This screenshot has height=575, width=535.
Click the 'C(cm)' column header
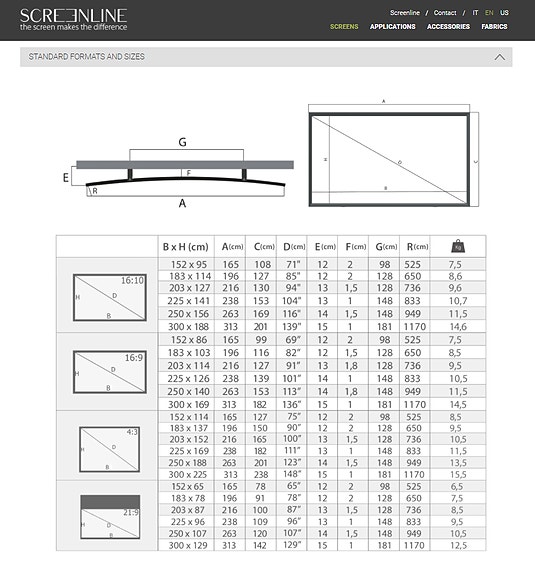[x=264, y=247]
